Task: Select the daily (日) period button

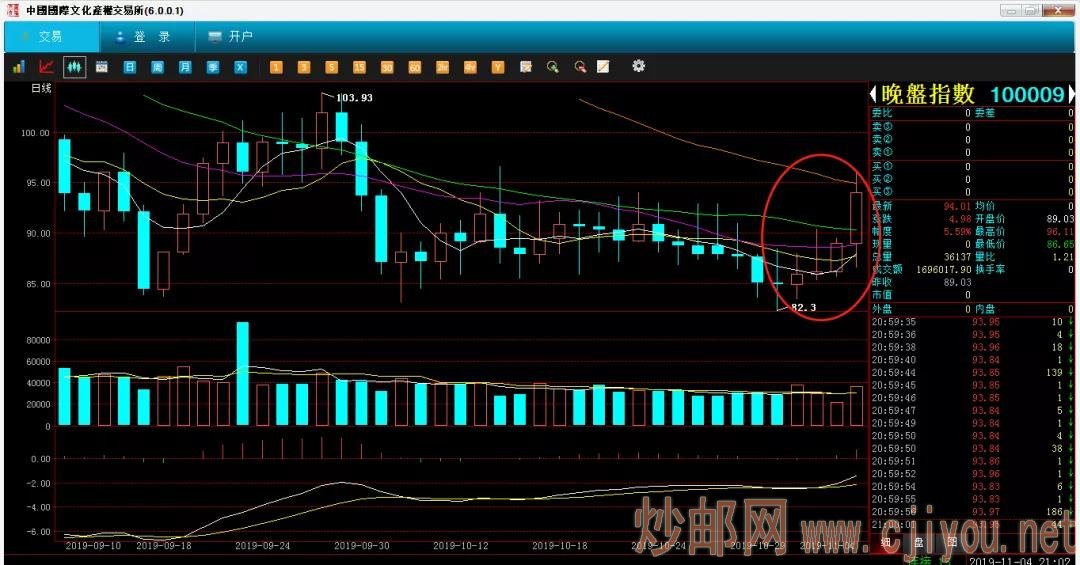Action: tap(129, 67)
